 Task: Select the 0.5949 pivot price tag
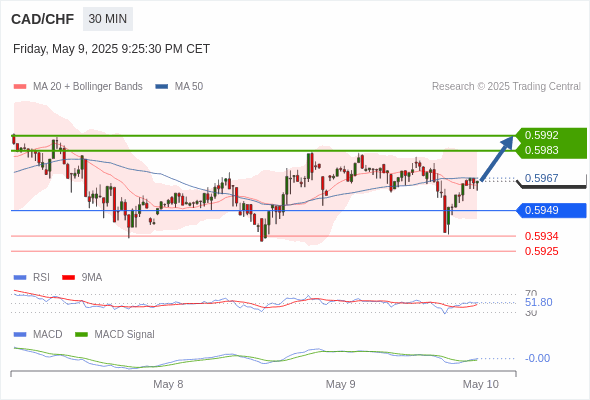pyautogui.click(x=551, y=210)
